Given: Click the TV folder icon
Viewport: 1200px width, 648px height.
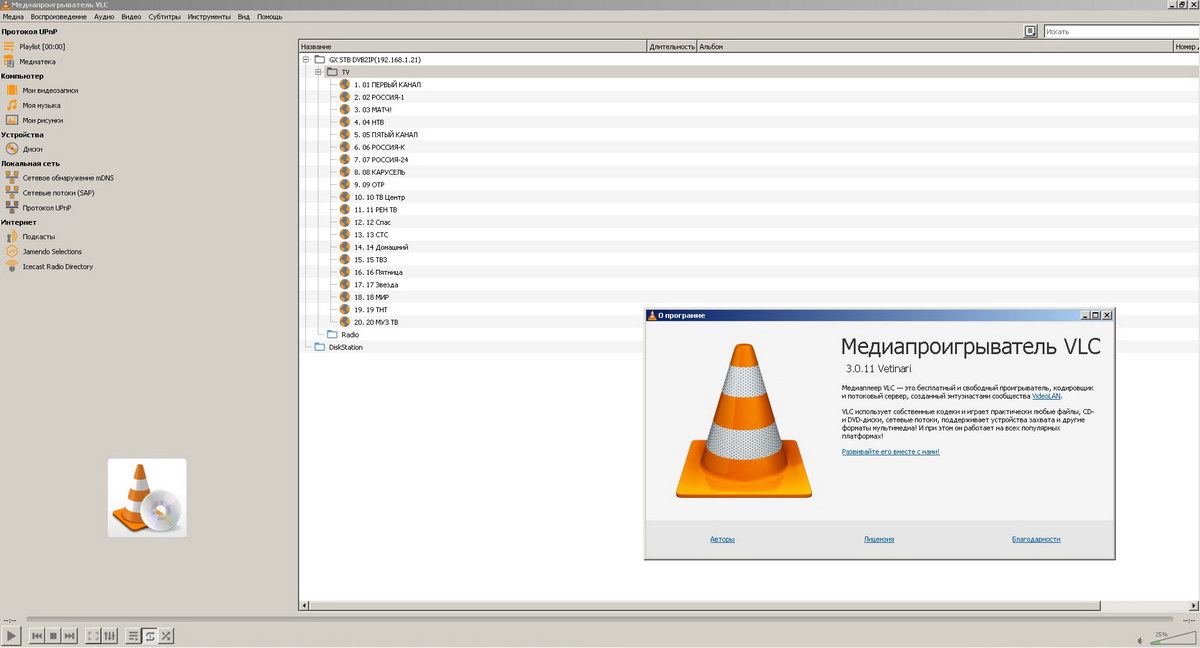Looking at the screenshot, I should pyautogui.click(x=332, y=72).
